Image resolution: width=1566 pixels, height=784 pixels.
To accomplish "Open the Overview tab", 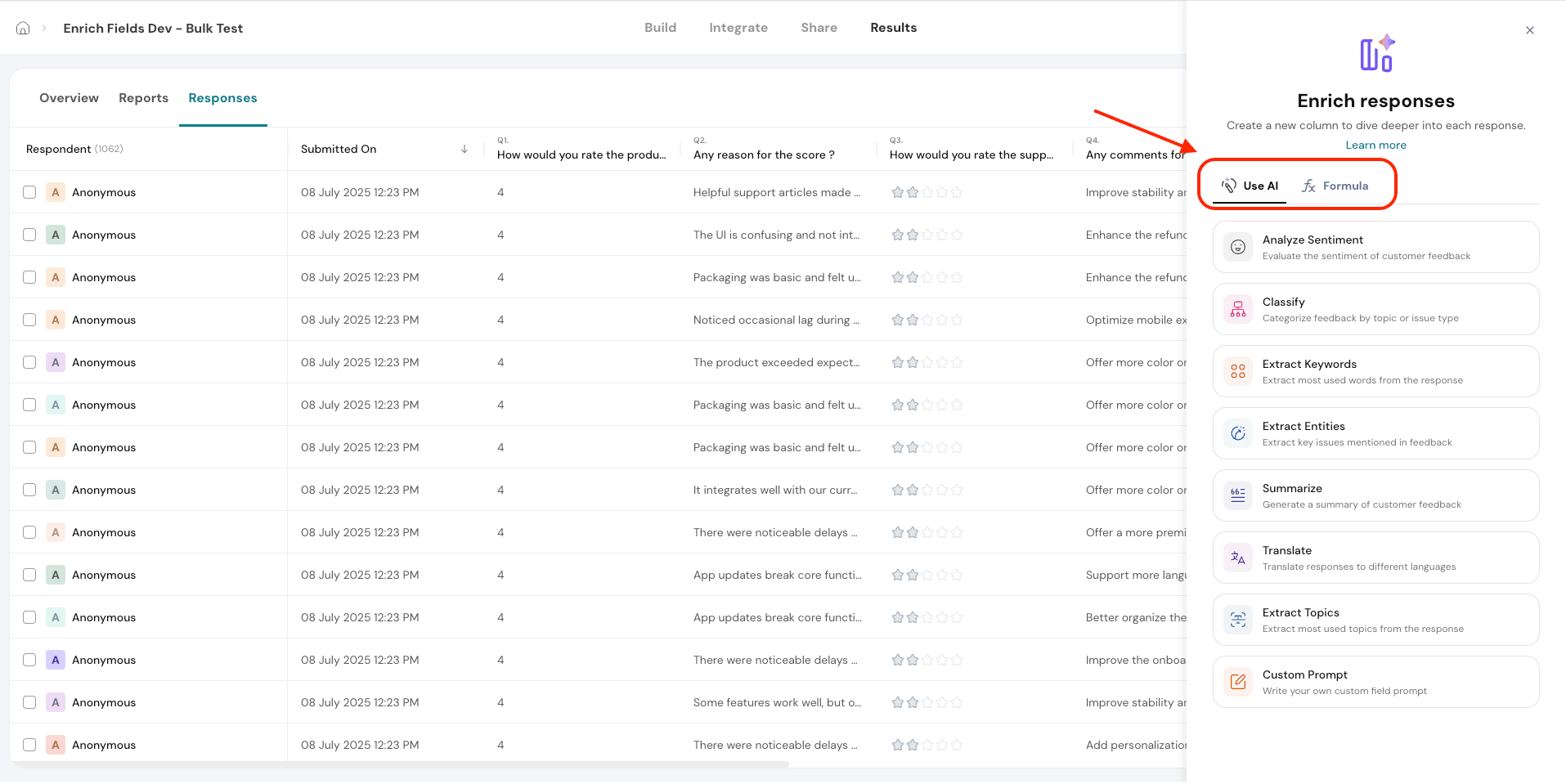I will click(x=69, y=98).
